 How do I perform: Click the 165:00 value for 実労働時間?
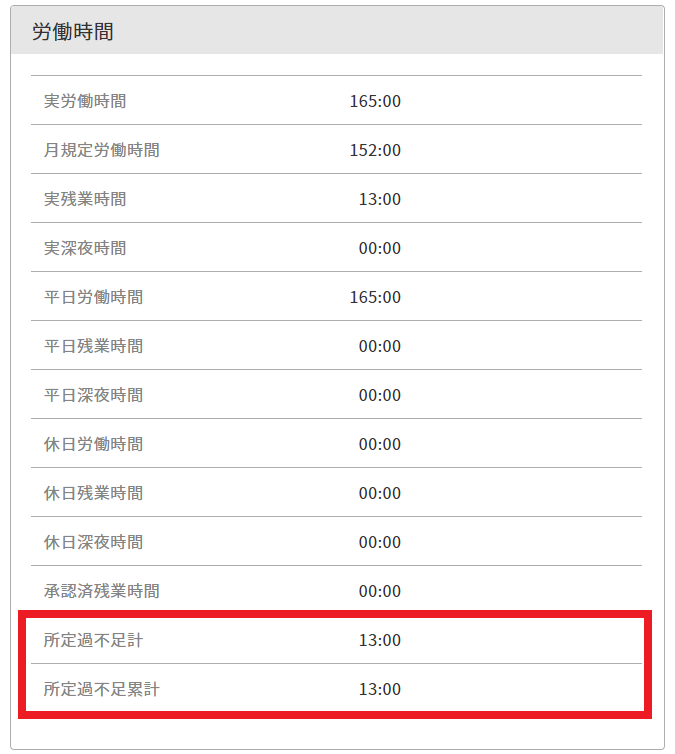(x=375, y=101)
